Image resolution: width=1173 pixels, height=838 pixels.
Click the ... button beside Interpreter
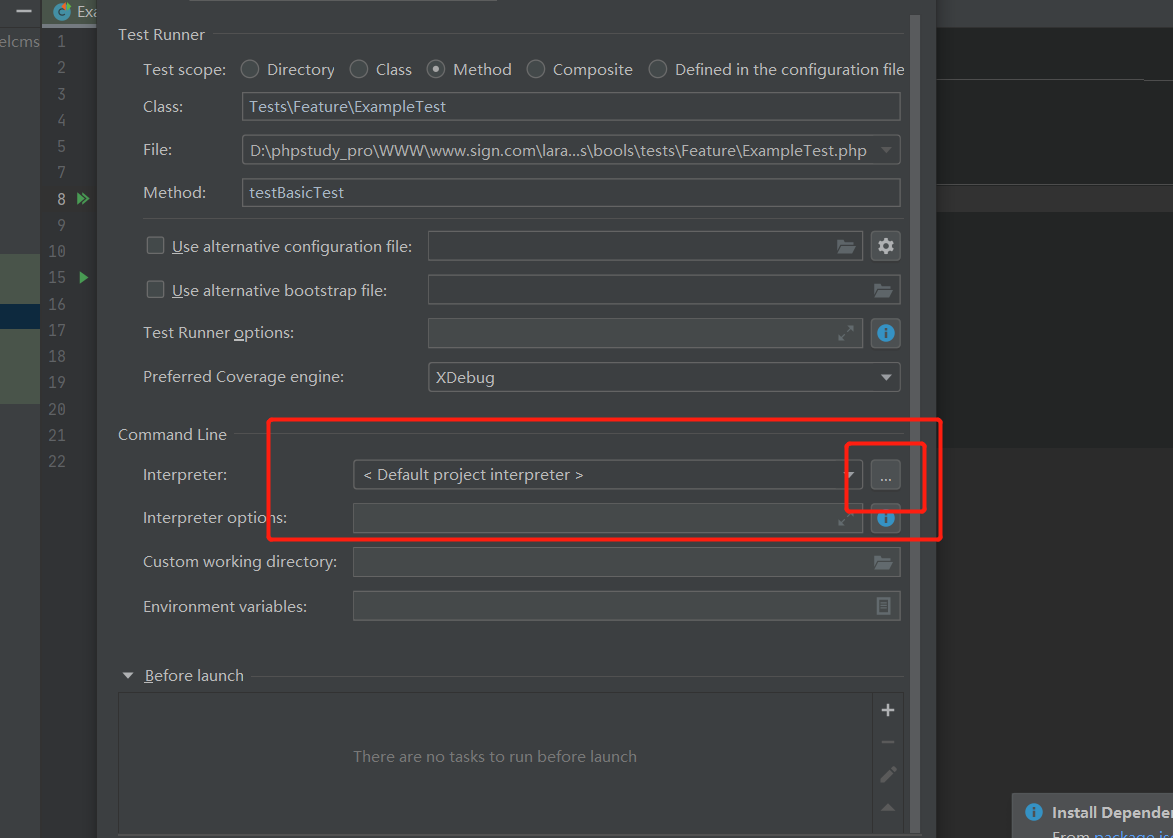[886, 474]
